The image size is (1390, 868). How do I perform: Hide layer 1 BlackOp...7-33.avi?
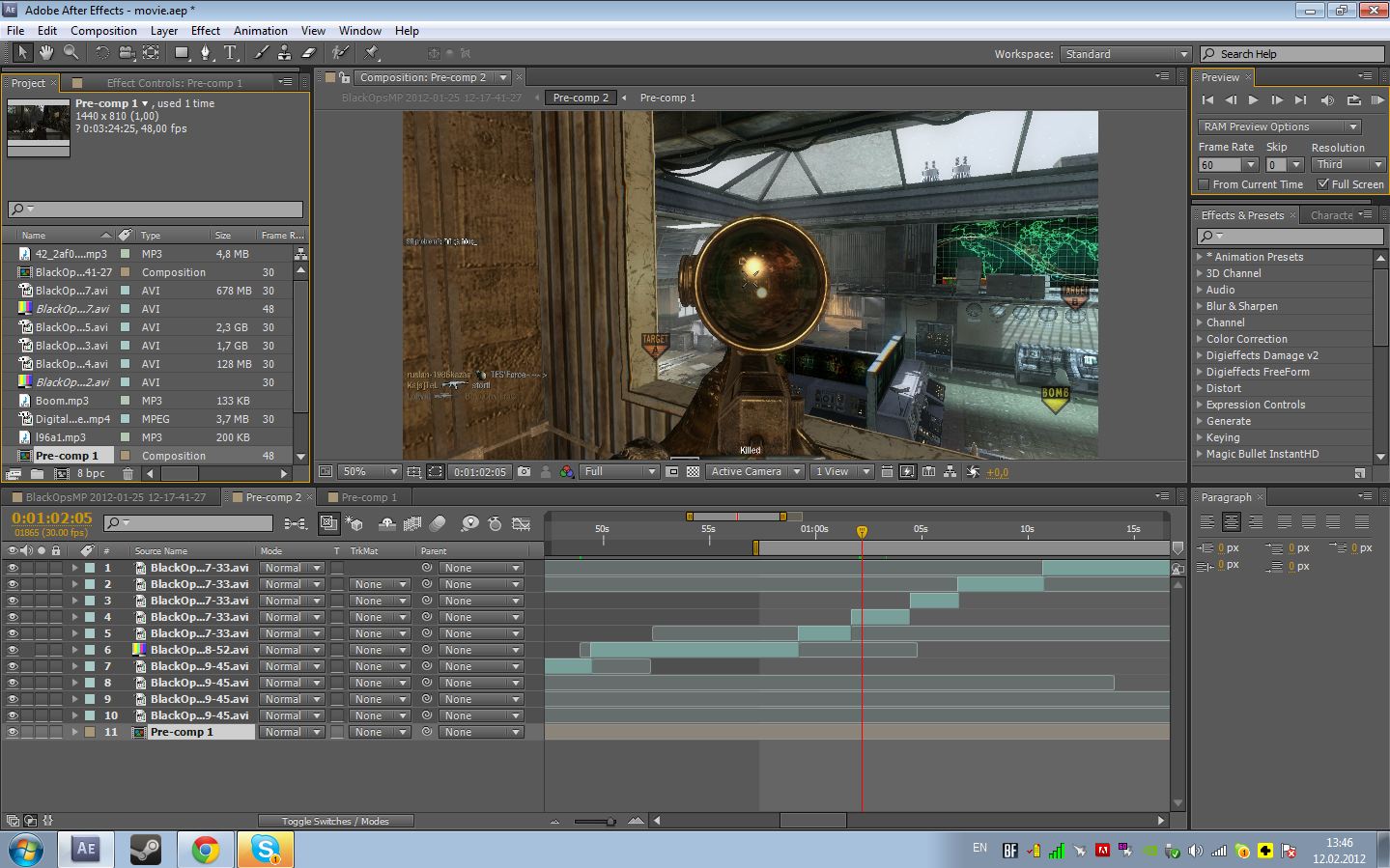pyautogui.click(x=13, y=568)
